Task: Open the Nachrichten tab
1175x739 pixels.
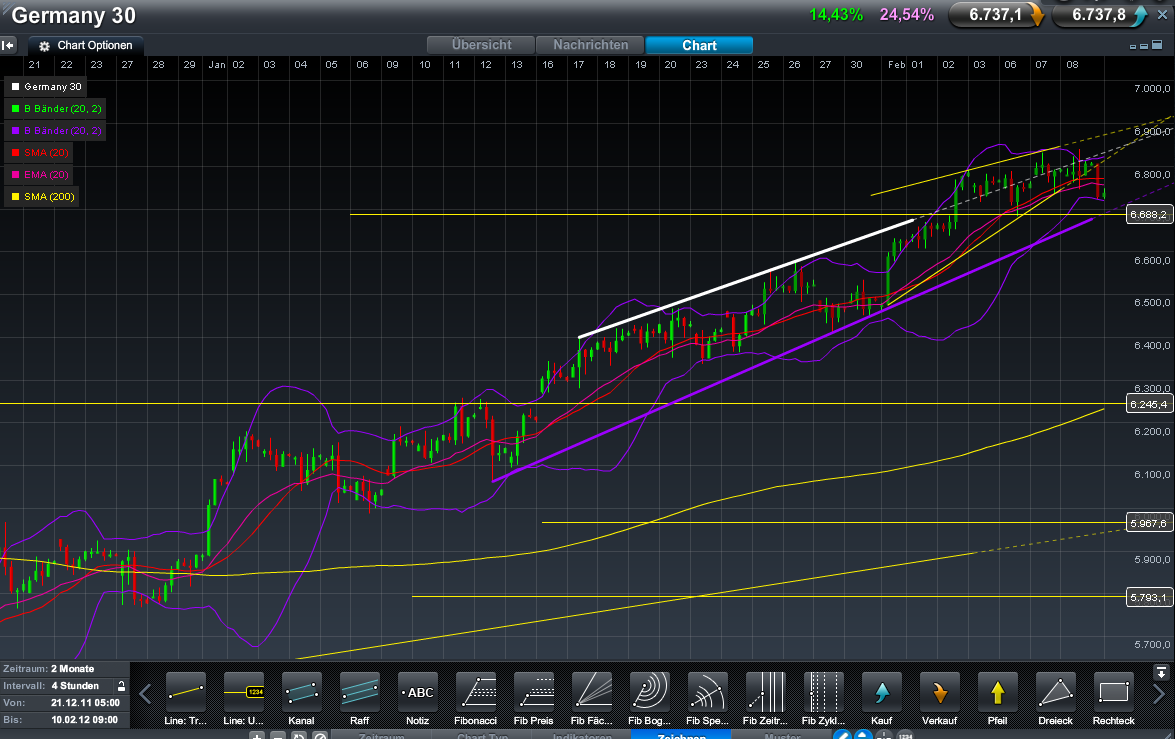Action: (590, 45)
